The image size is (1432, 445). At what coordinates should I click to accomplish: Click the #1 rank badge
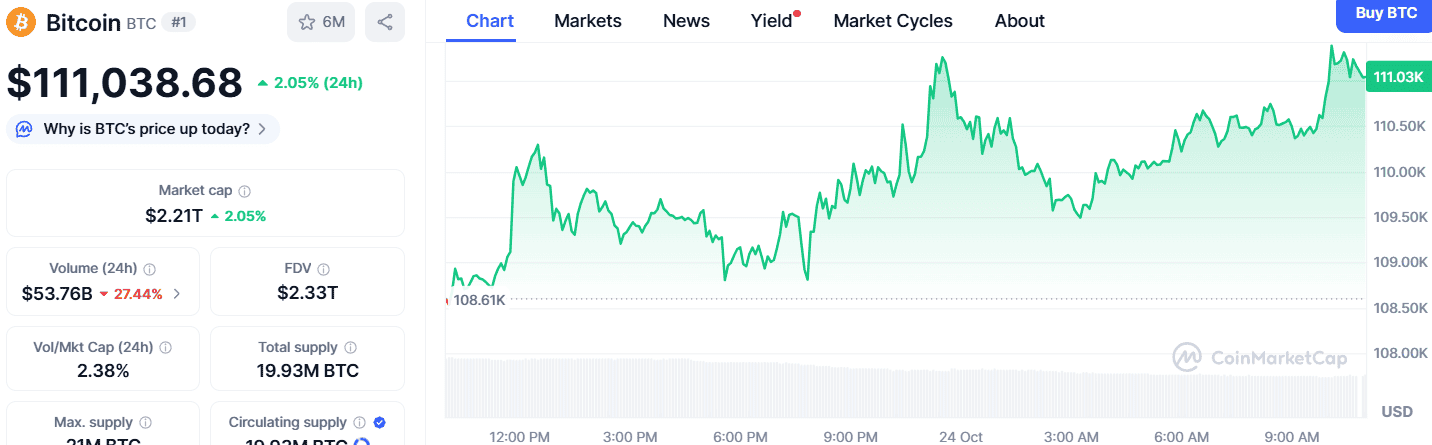pos(180,23)
